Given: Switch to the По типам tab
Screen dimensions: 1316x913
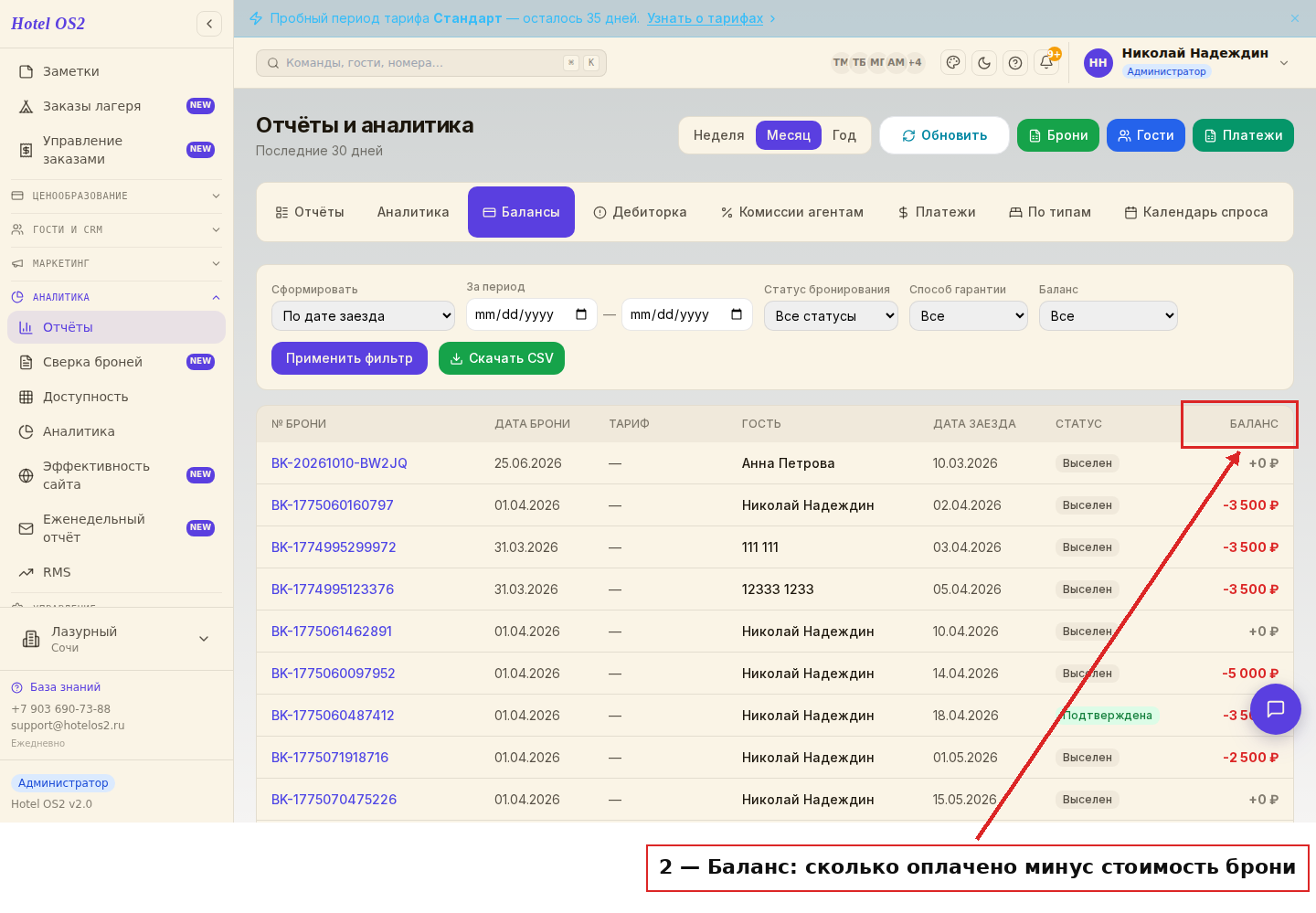Looking at the screenshot, I should coord(1050,212).
